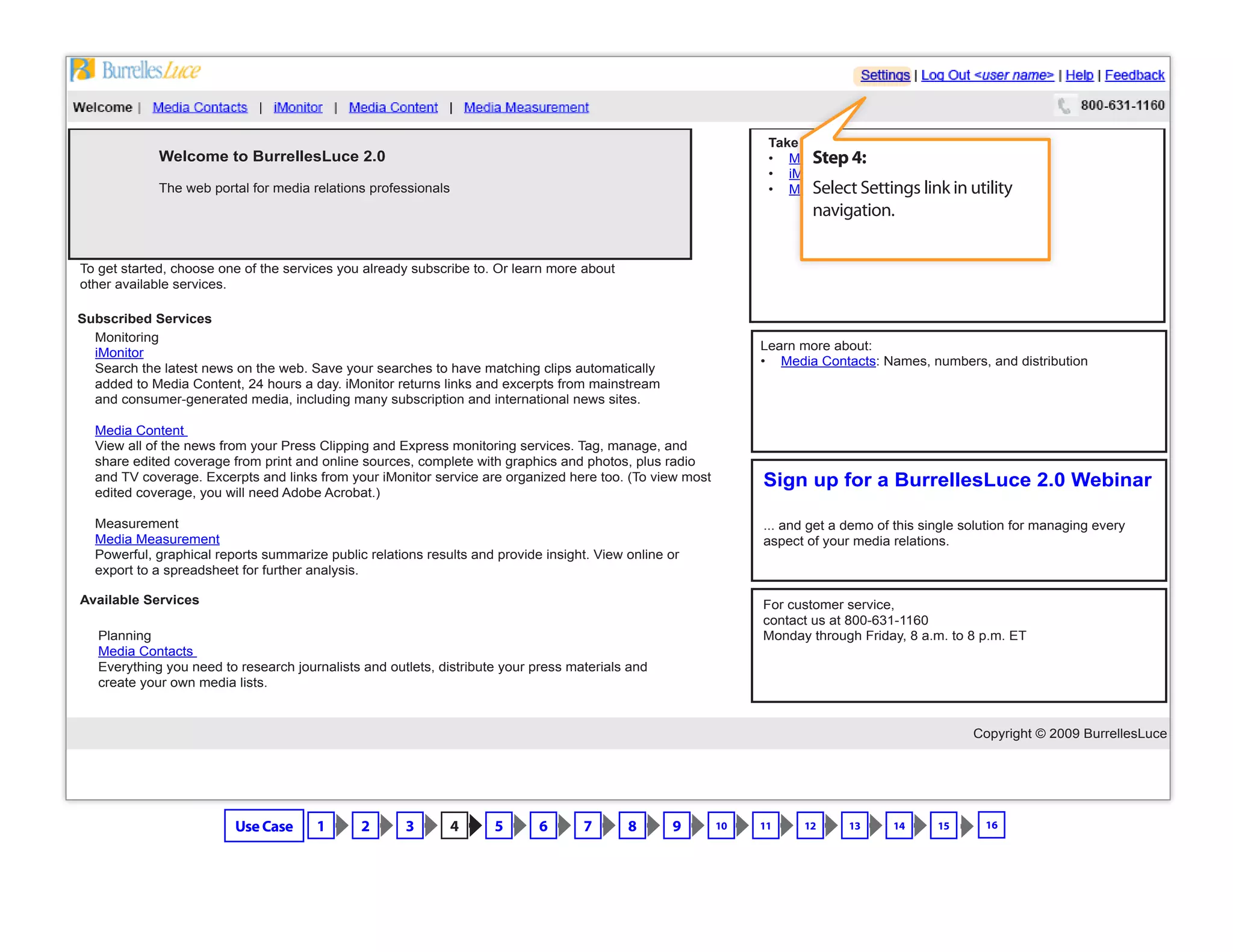
Task: Click iMonitor link under Monitoring
Action: (119, 353)
